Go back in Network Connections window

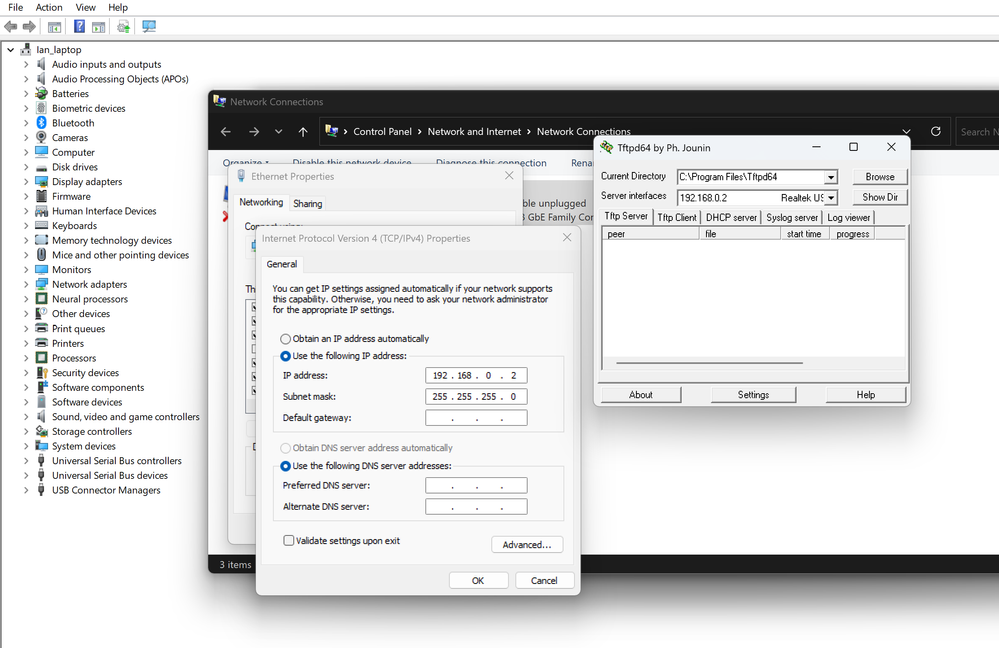pos(226,131)
